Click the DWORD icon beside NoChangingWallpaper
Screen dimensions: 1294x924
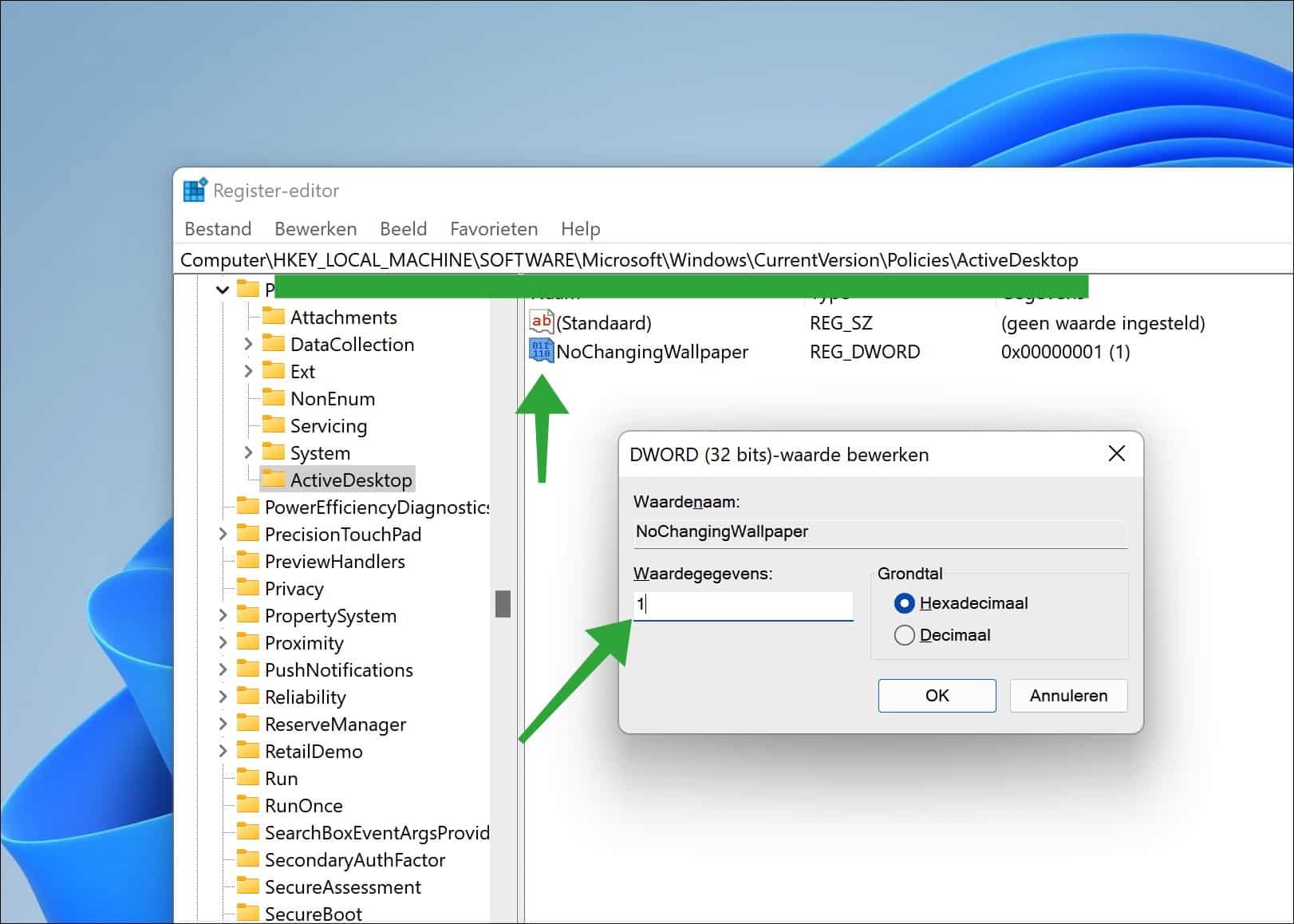tap(541, 351)
